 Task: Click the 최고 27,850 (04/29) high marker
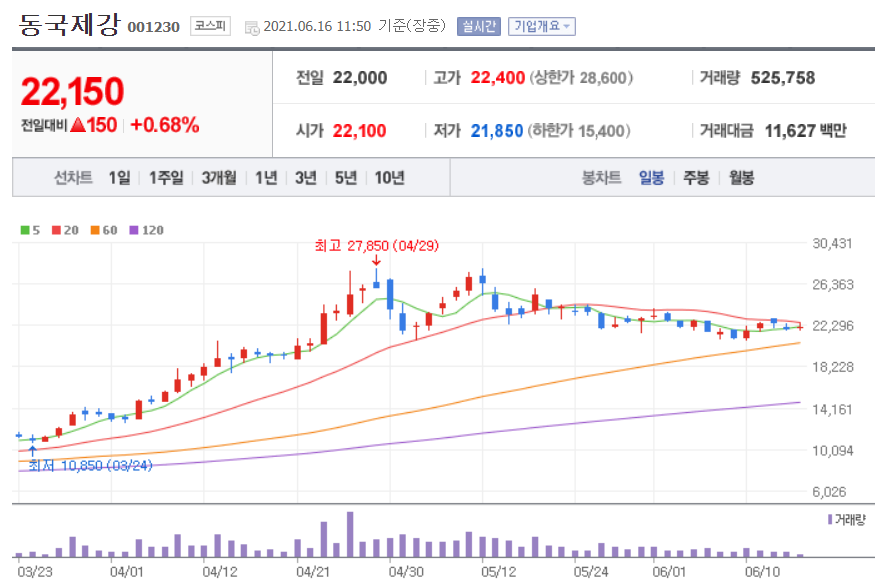pos(377,246)
